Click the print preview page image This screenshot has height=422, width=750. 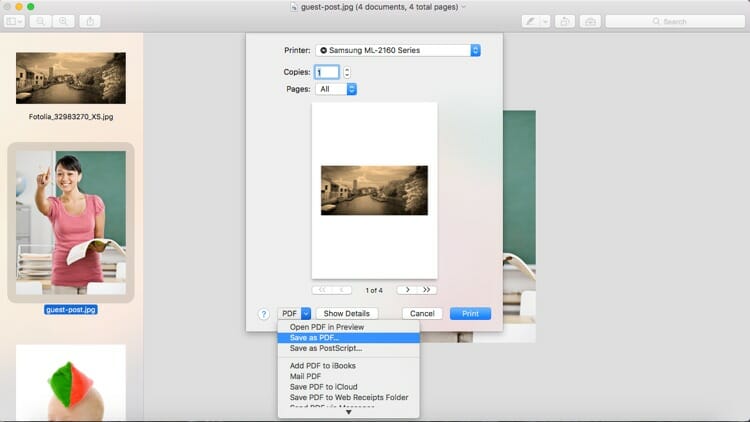[x=375, y=190]
